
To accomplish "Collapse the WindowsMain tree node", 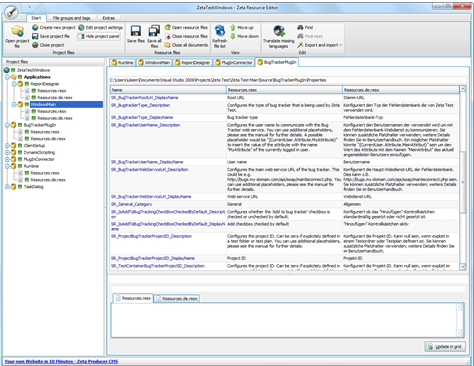I will (14, 105).
